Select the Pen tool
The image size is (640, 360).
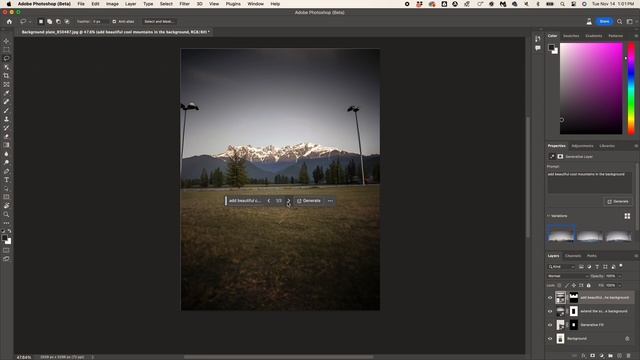pos(6,171)
